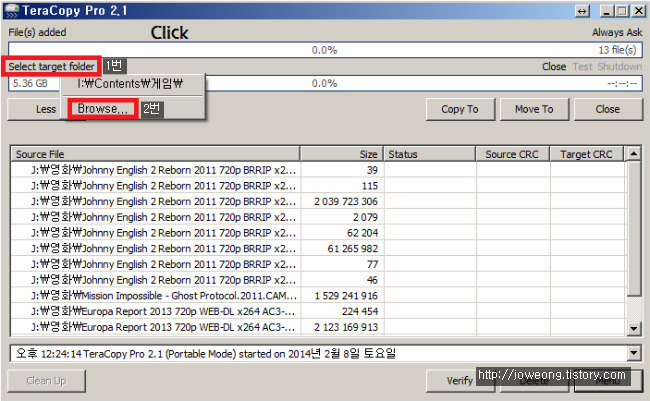The image size is (650, 401).
Task: Sort by the Source File column header
Action: pyautogui.click(x=155, y=154)
